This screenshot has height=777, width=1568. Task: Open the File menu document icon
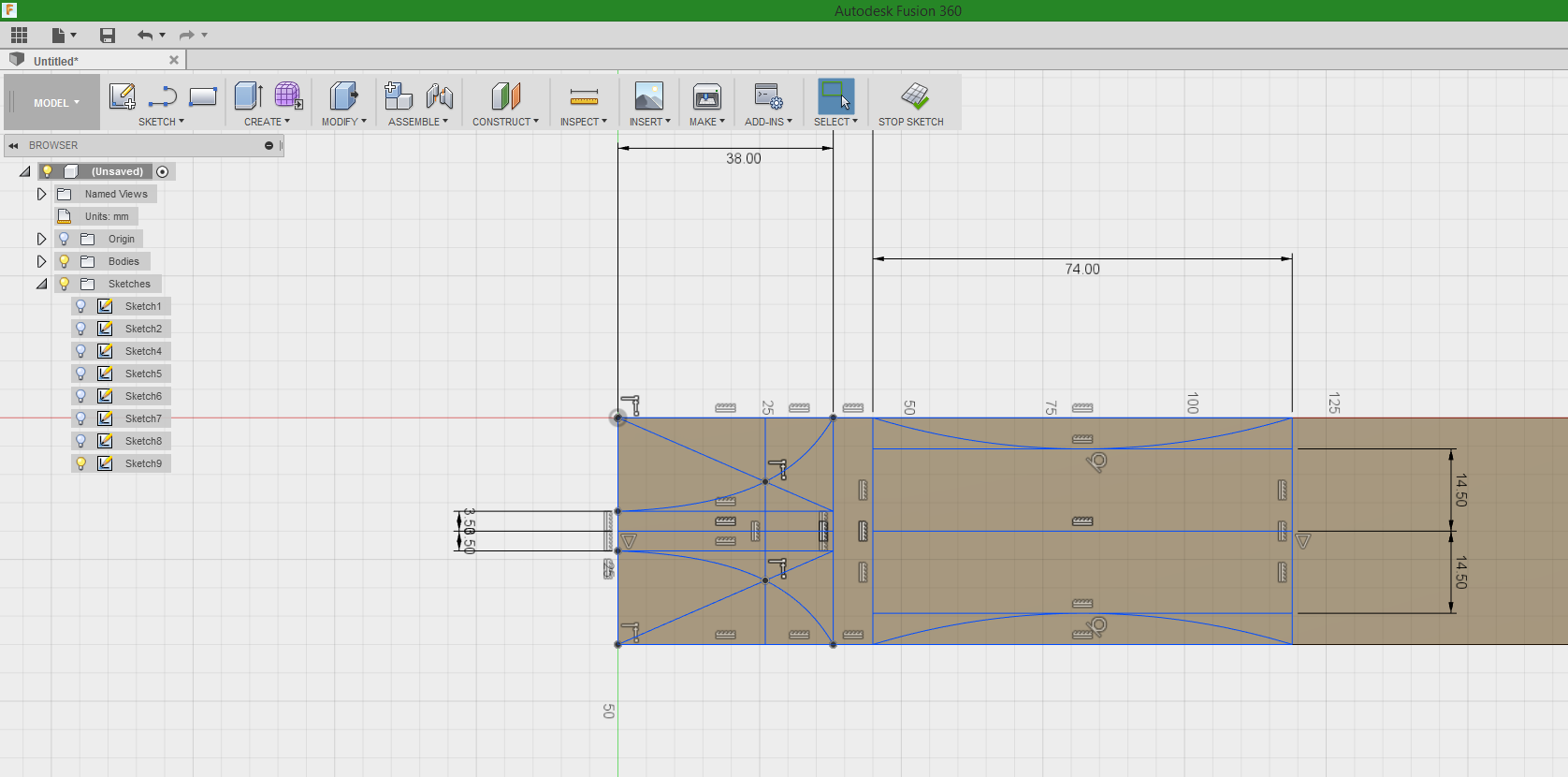[58, 36]
